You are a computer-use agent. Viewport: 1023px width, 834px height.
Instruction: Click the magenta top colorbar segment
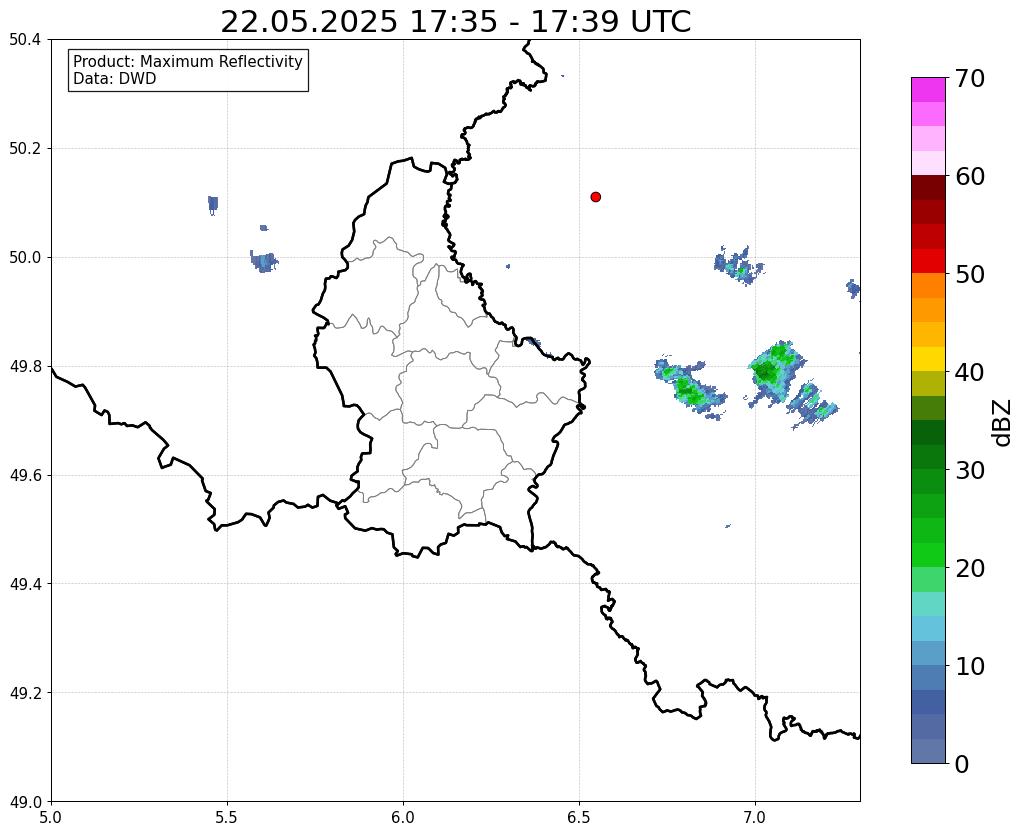[x=928, y=90]
